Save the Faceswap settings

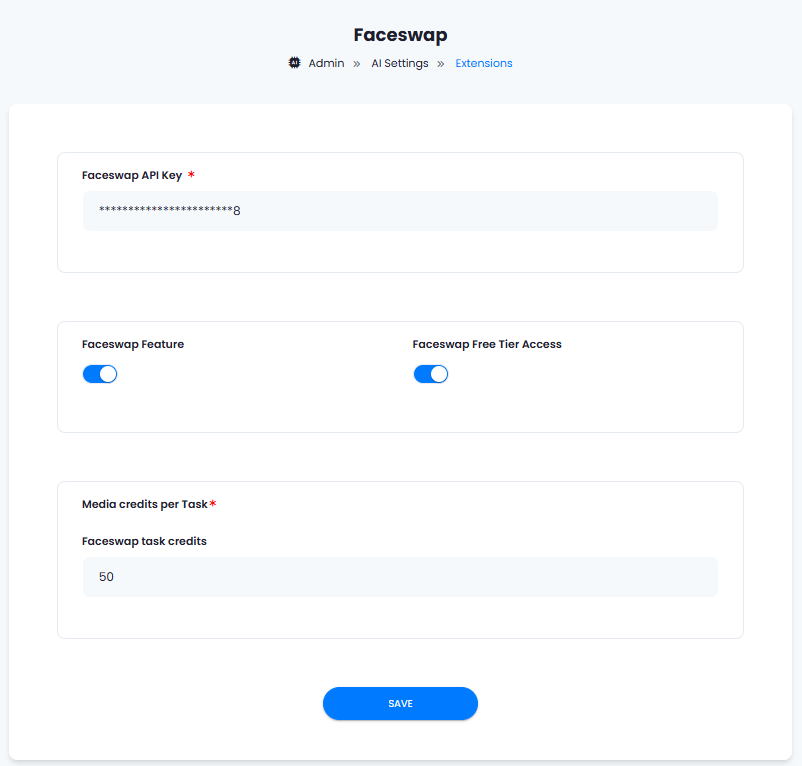400,704
